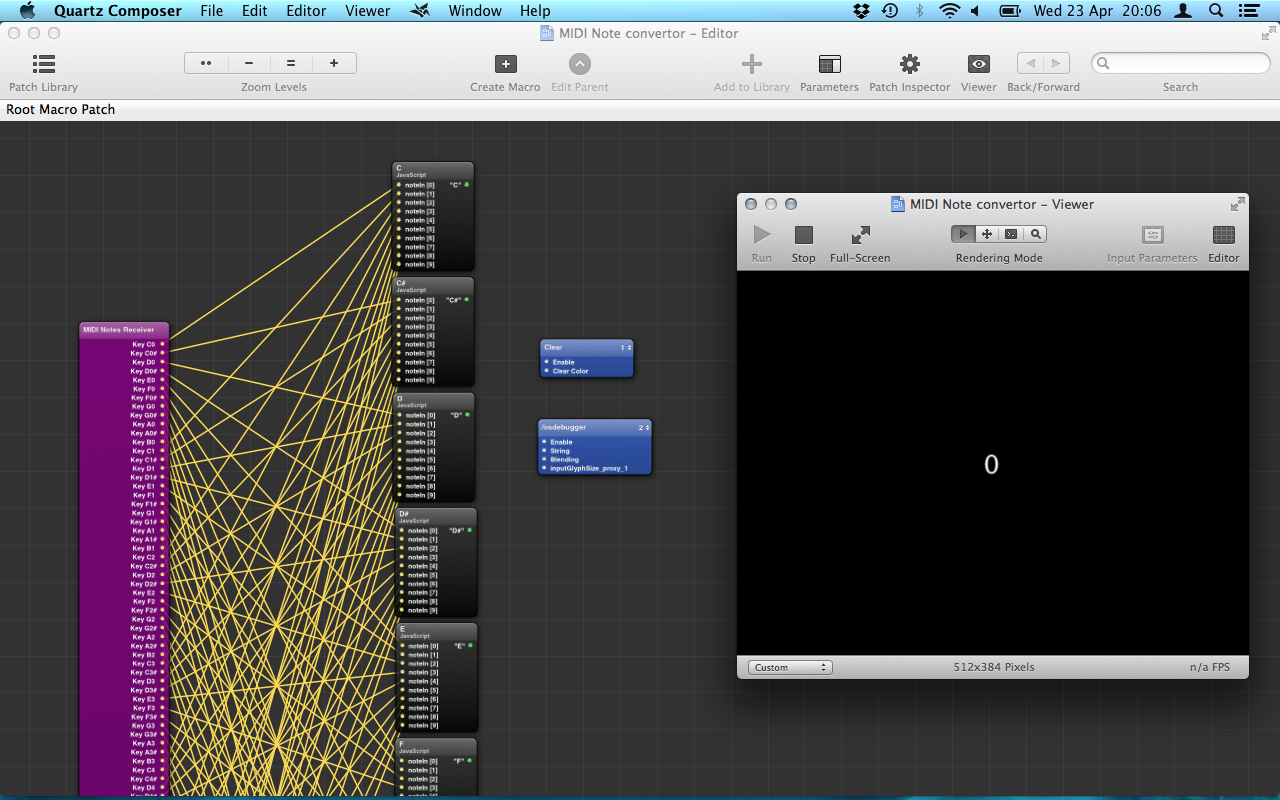Select the move rendering mode button
This screenshot has width=1280, height=800.
987,234
